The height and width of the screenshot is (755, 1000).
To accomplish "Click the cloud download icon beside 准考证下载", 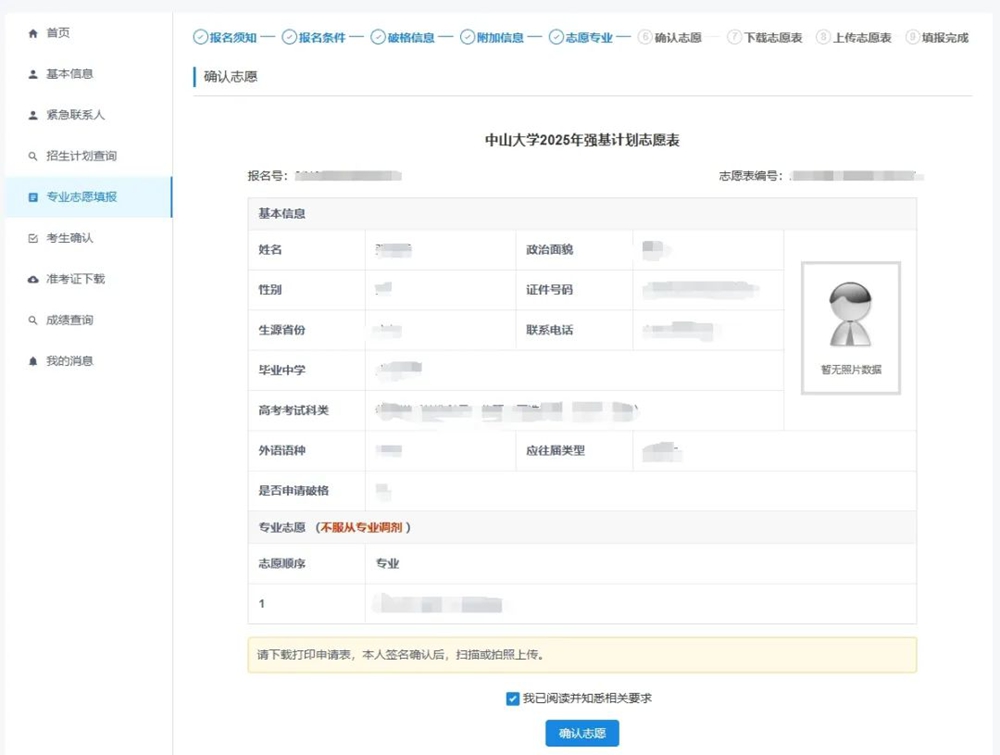I will click(33, 279).
